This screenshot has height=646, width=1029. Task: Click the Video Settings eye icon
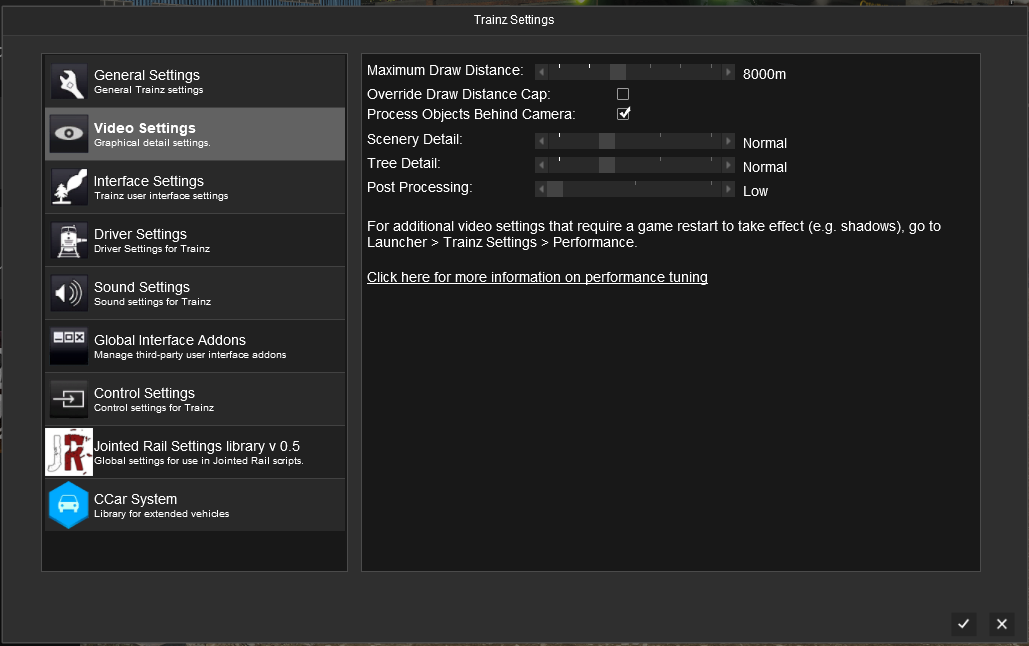pyautogui.click(x=69, y=134)
